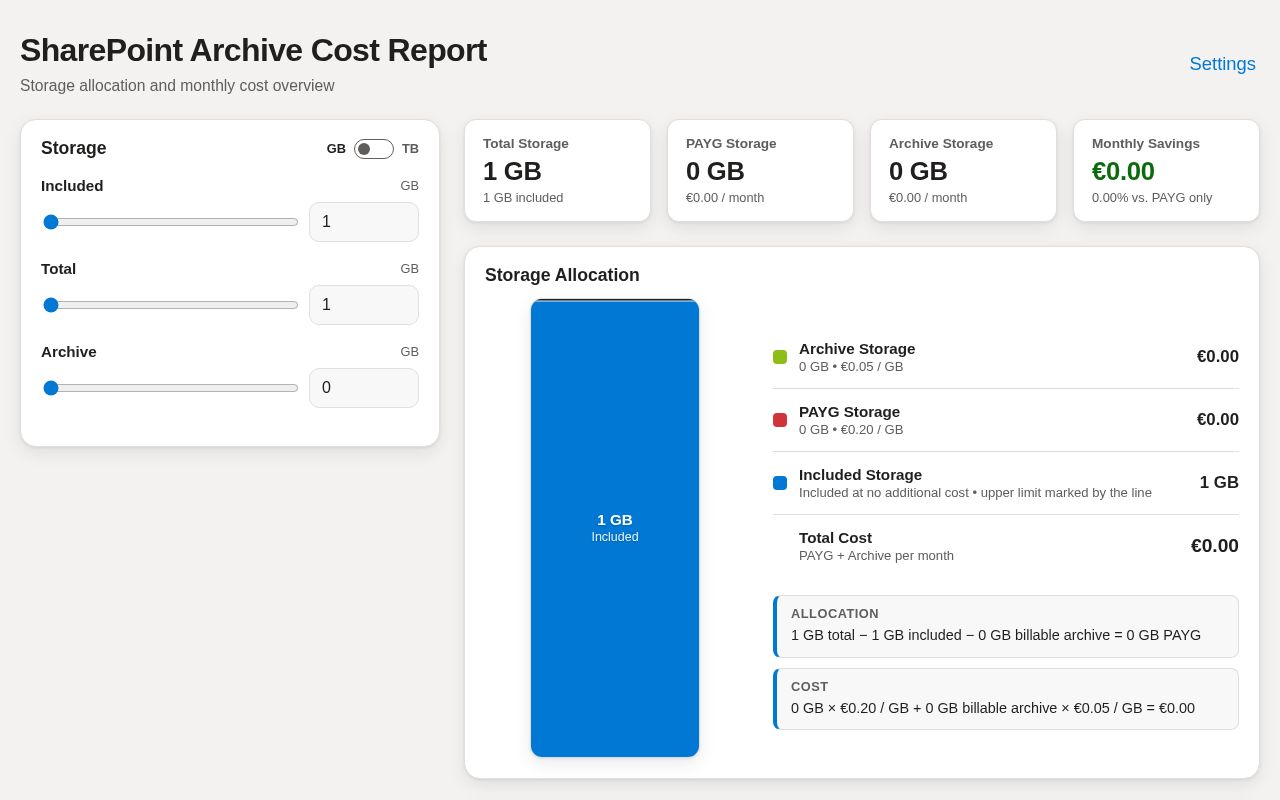The image size is (1280, 800).
Task: Click the Archive storage value field
Action: pos(364,388)
